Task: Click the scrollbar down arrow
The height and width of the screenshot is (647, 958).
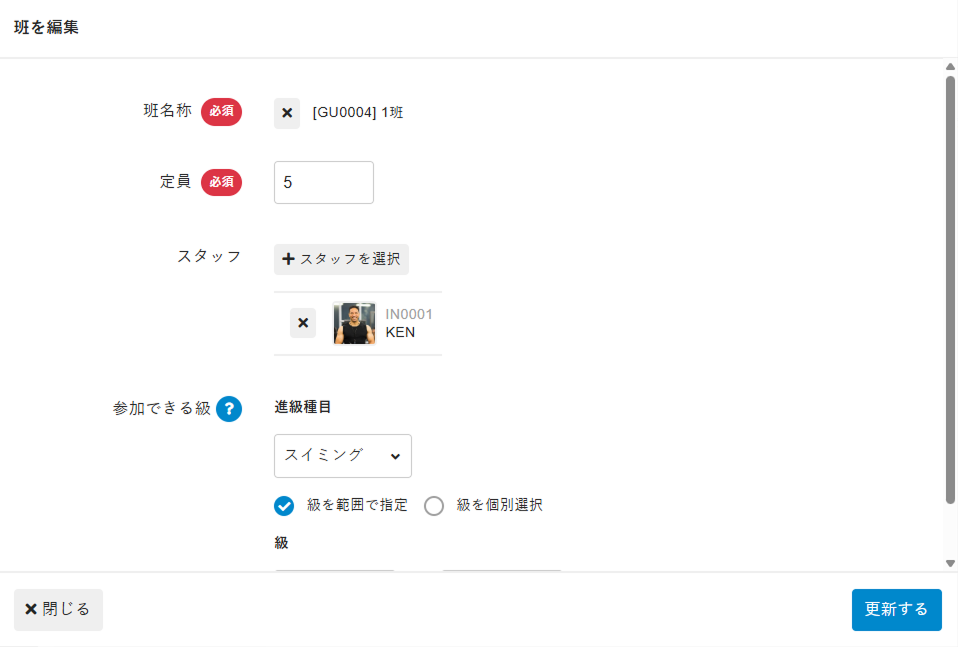Action: (950, 563)
